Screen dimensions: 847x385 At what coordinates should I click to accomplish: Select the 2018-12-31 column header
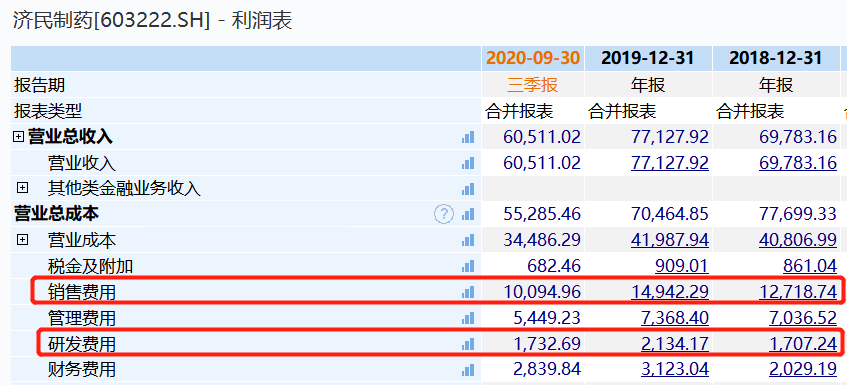pyautogui.click(x=776, y=58)
